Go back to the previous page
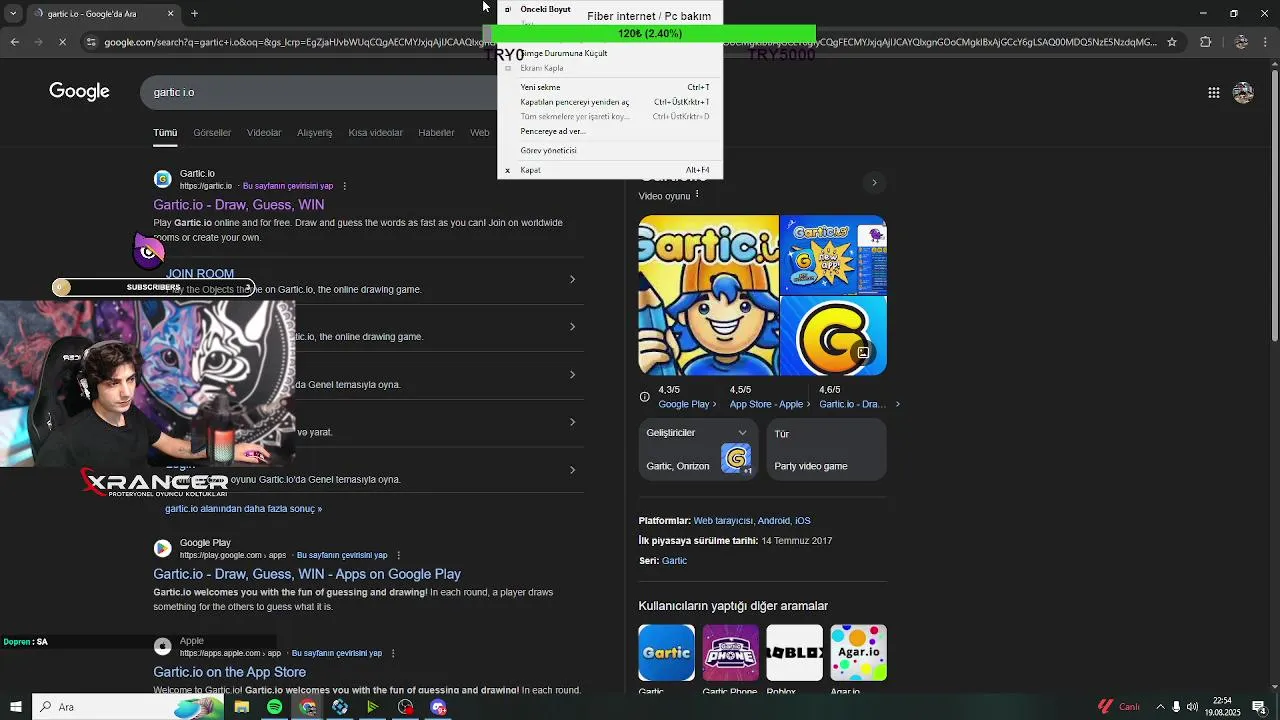 pos(14,42)
